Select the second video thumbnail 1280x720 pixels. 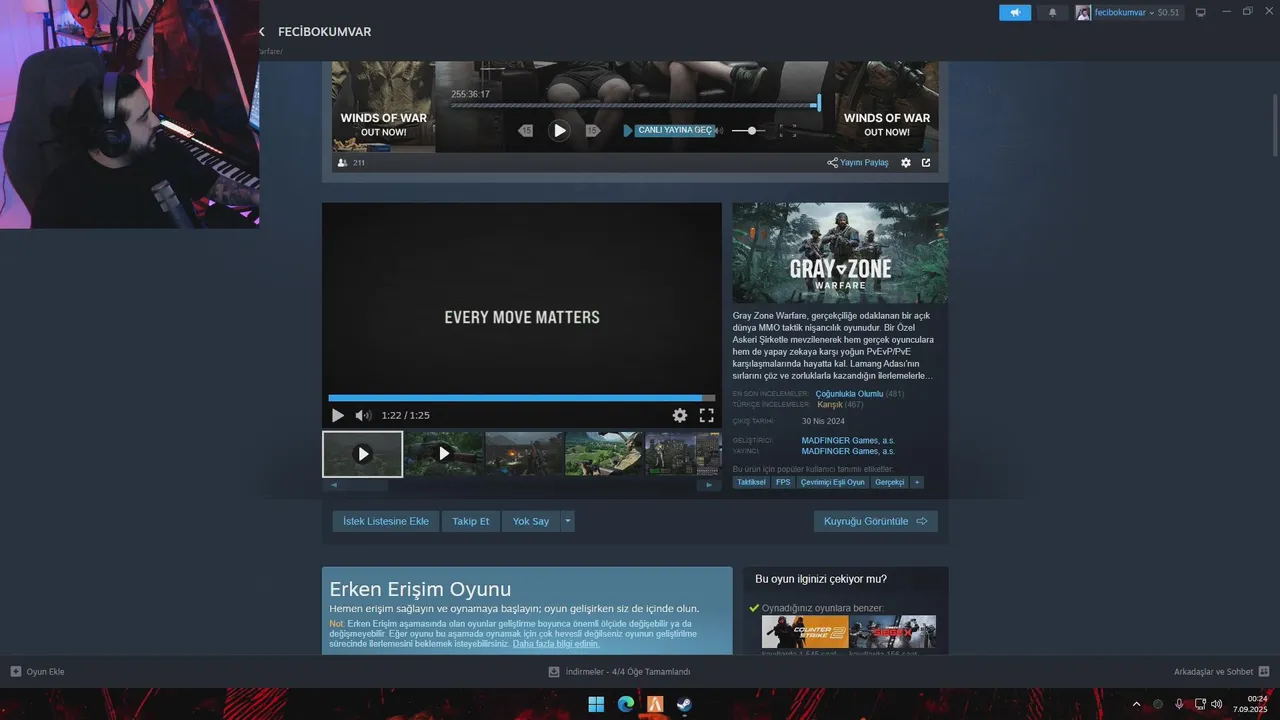pos(444,454)
